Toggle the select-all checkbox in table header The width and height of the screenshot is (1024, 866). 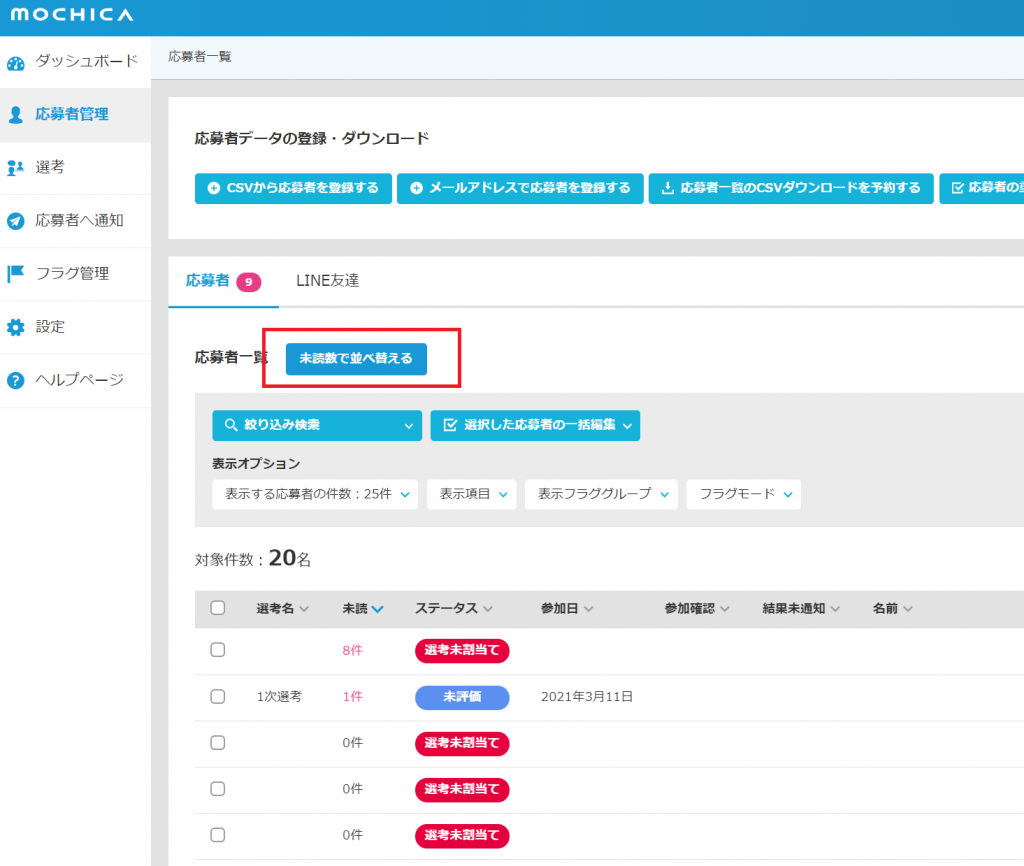218,608
